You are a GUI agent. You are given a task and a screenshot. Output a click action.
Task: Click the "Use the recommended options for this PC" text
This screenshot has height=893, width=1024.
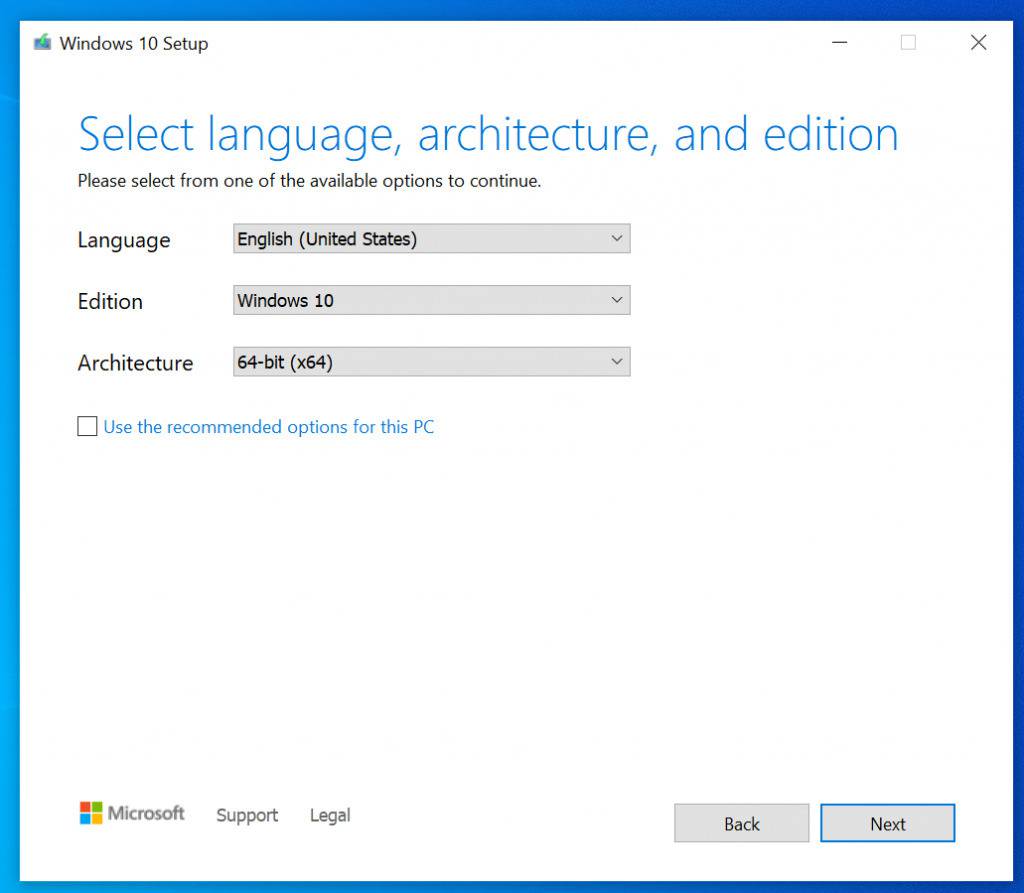269,427
